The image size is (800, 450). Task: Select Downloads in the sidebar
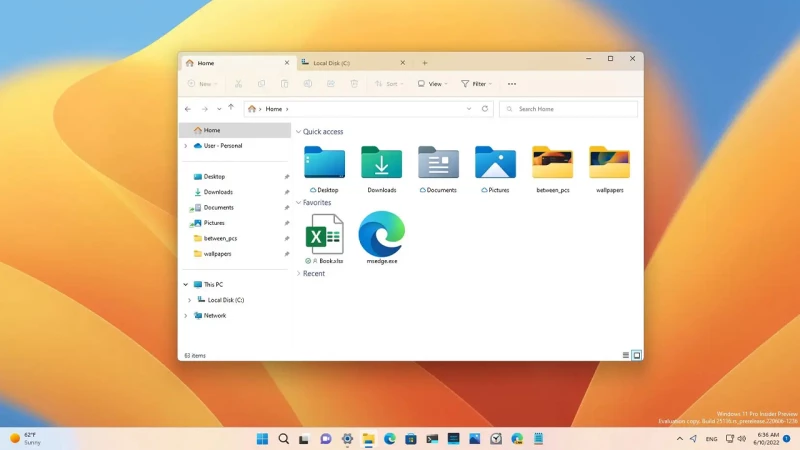coord(218,192)
